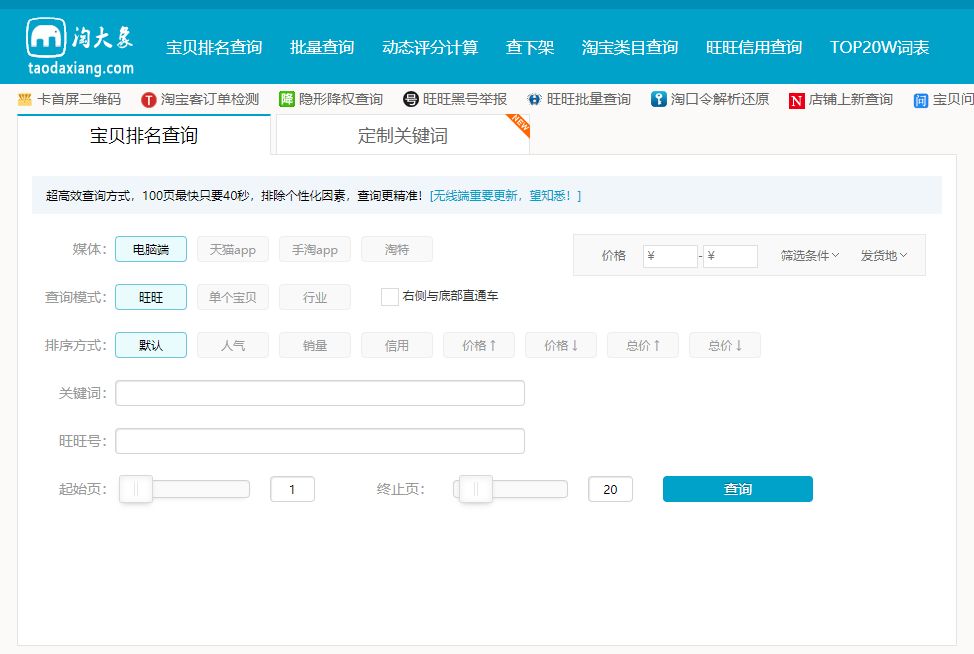Click the 起始页 slider handle
Screen dimensions: 974x654
point(136,489)
